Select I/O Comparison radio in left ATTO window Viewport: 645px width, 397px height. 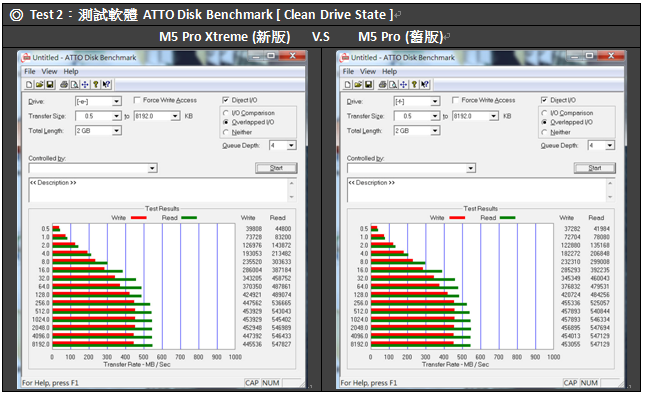tap(225, 113)
